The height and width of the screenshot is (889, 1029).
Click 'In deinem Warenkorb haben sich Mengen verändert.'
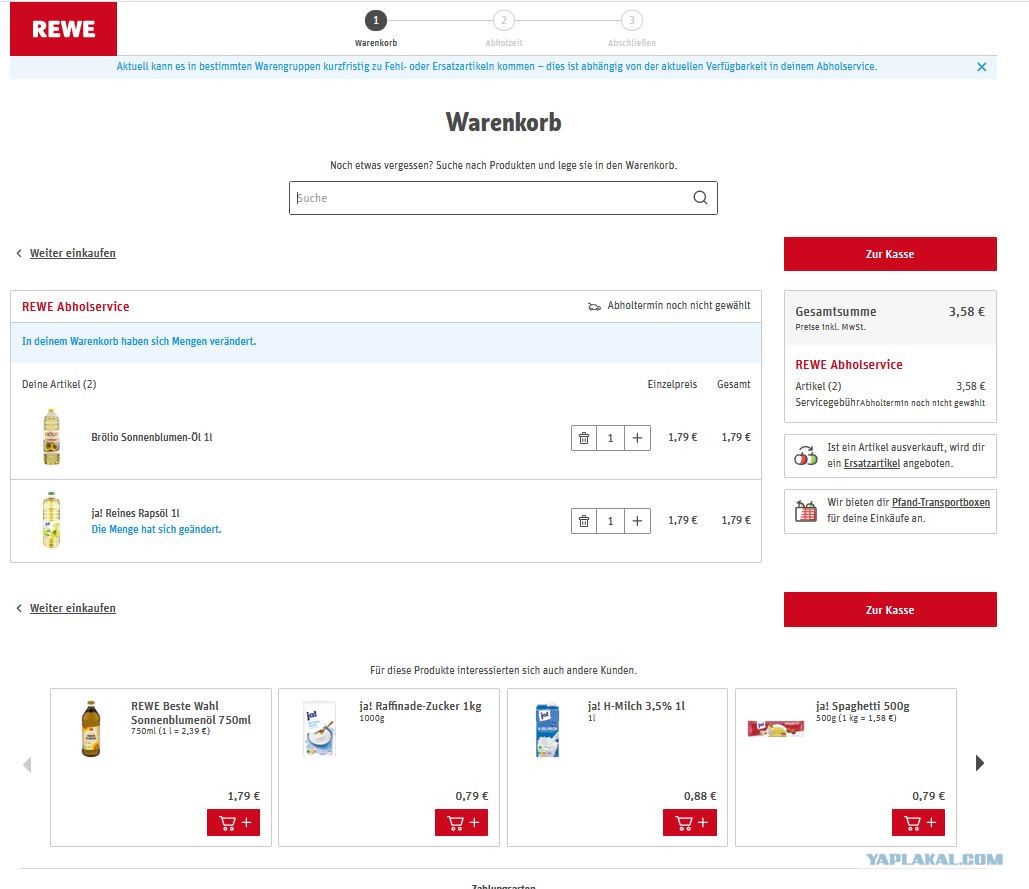[x=139, y=341]
